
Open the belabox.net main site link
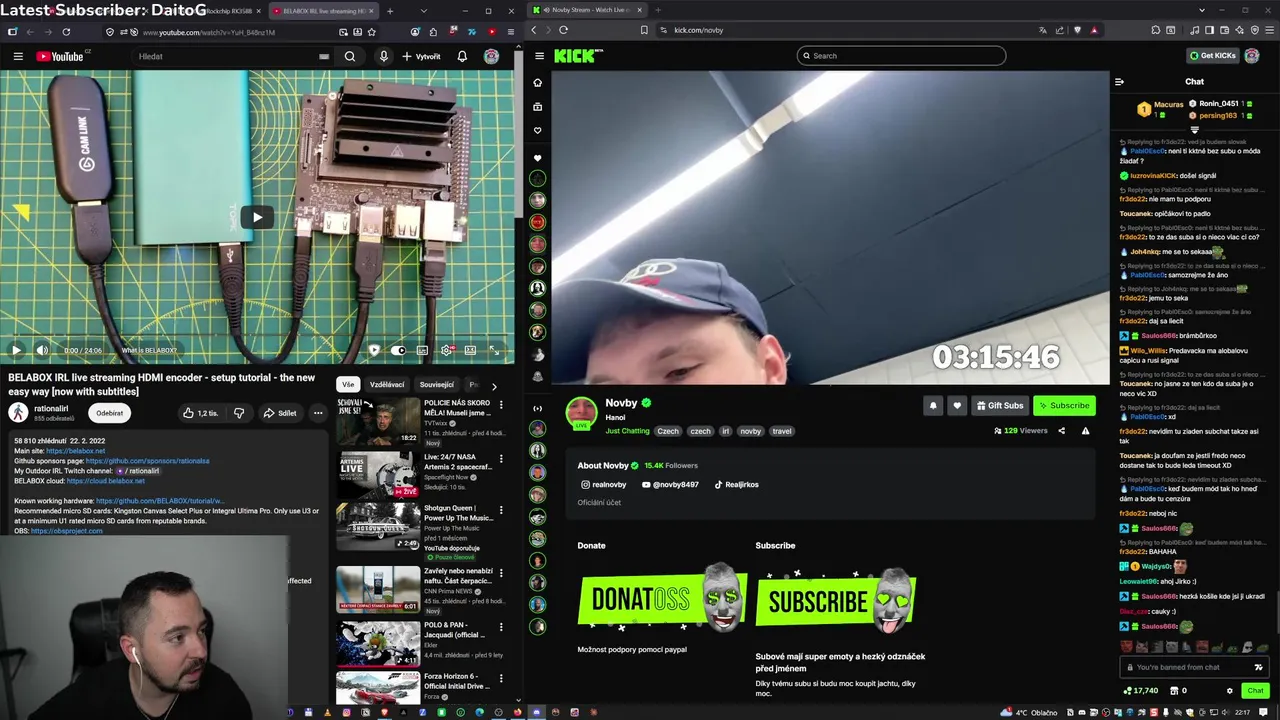click(x=75, y=451)
